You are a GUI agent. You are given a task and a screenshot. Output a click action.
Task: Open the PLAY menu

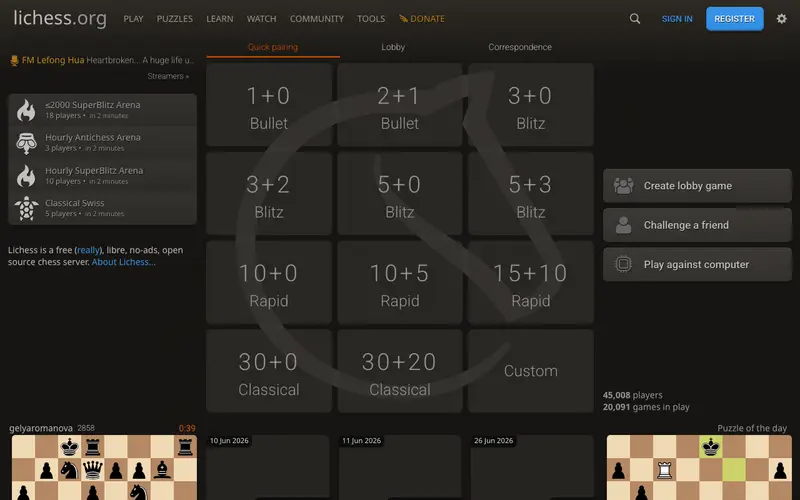coord(133,19)
